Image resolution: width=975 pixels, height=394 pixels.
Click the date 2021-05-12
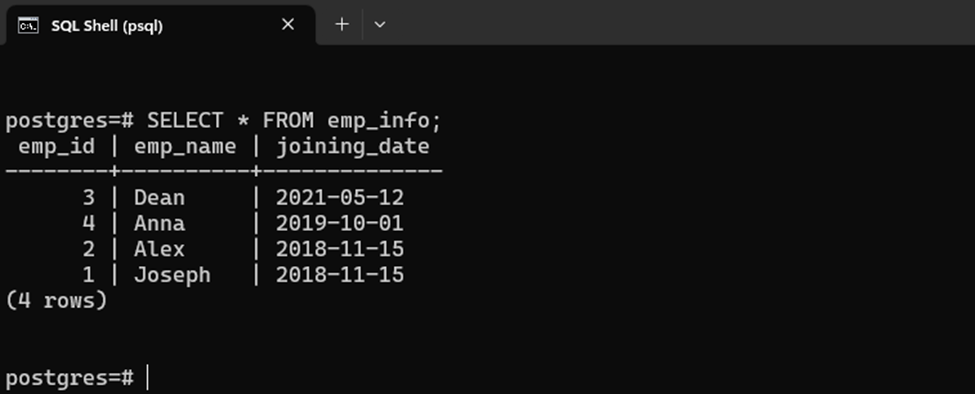point(340,198)
